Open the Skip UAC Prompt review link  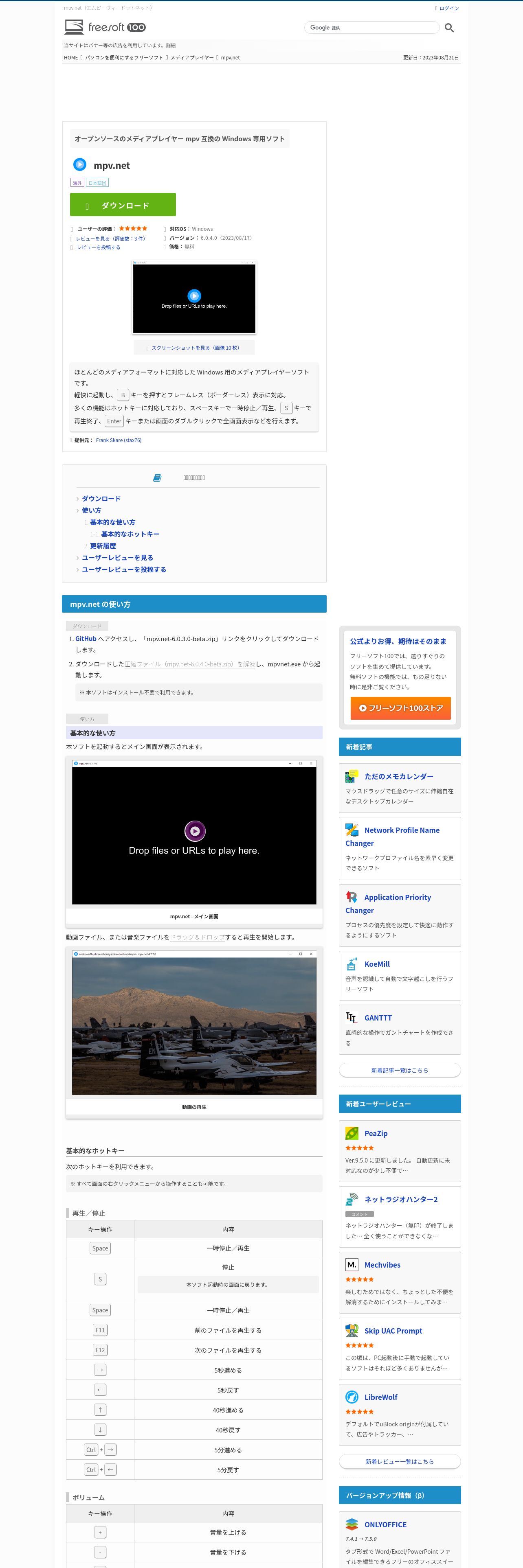tap(393, 1331)
